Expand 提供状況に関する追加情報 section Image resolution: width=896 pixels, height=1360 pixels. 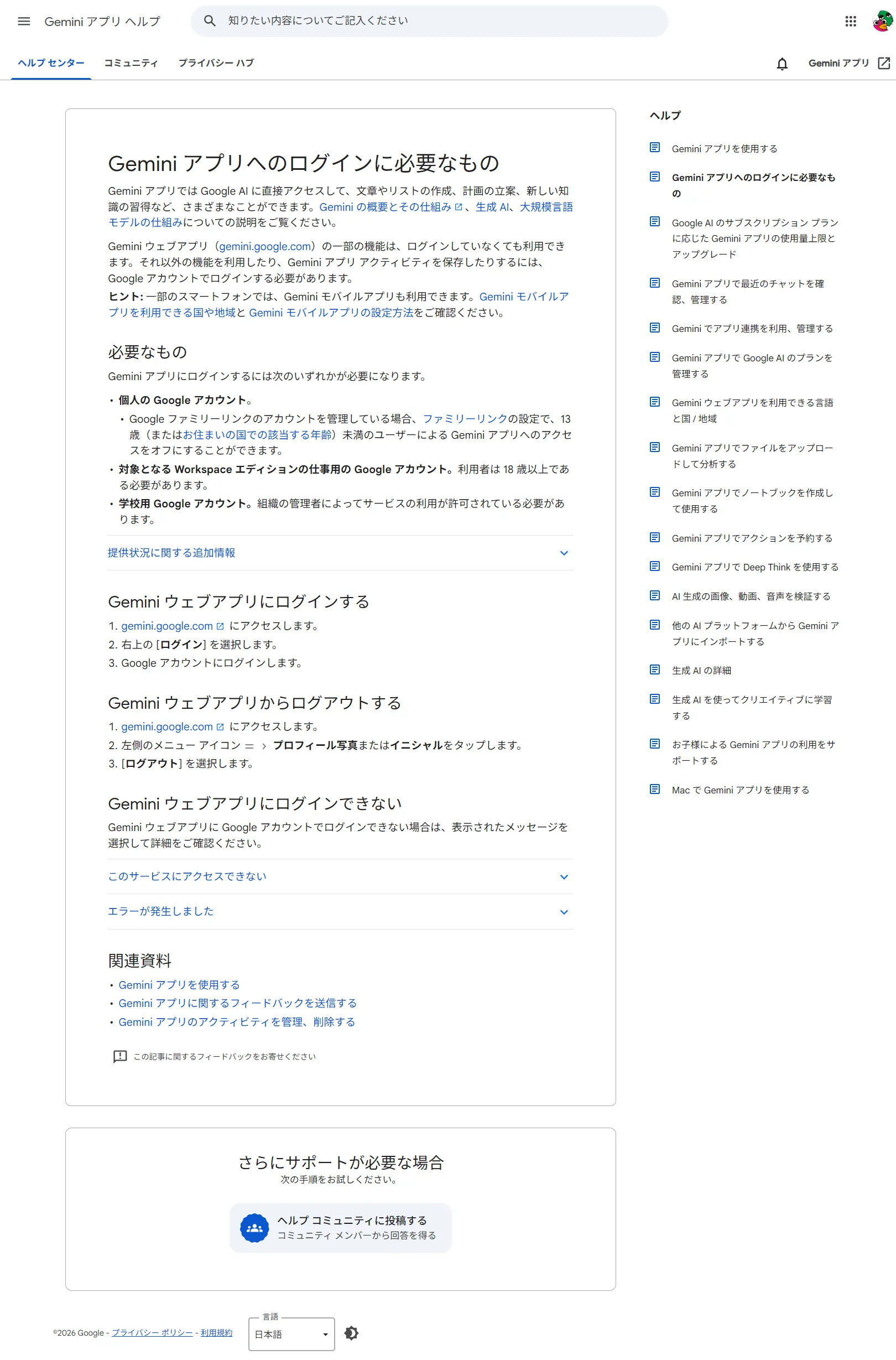click(340, 553)
